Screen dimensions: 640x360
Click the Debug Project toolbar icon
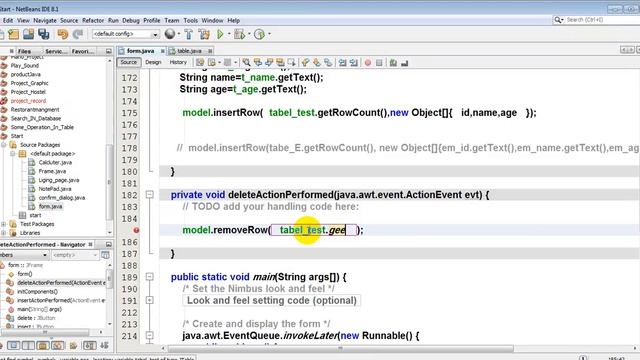(x=239, y=34)
